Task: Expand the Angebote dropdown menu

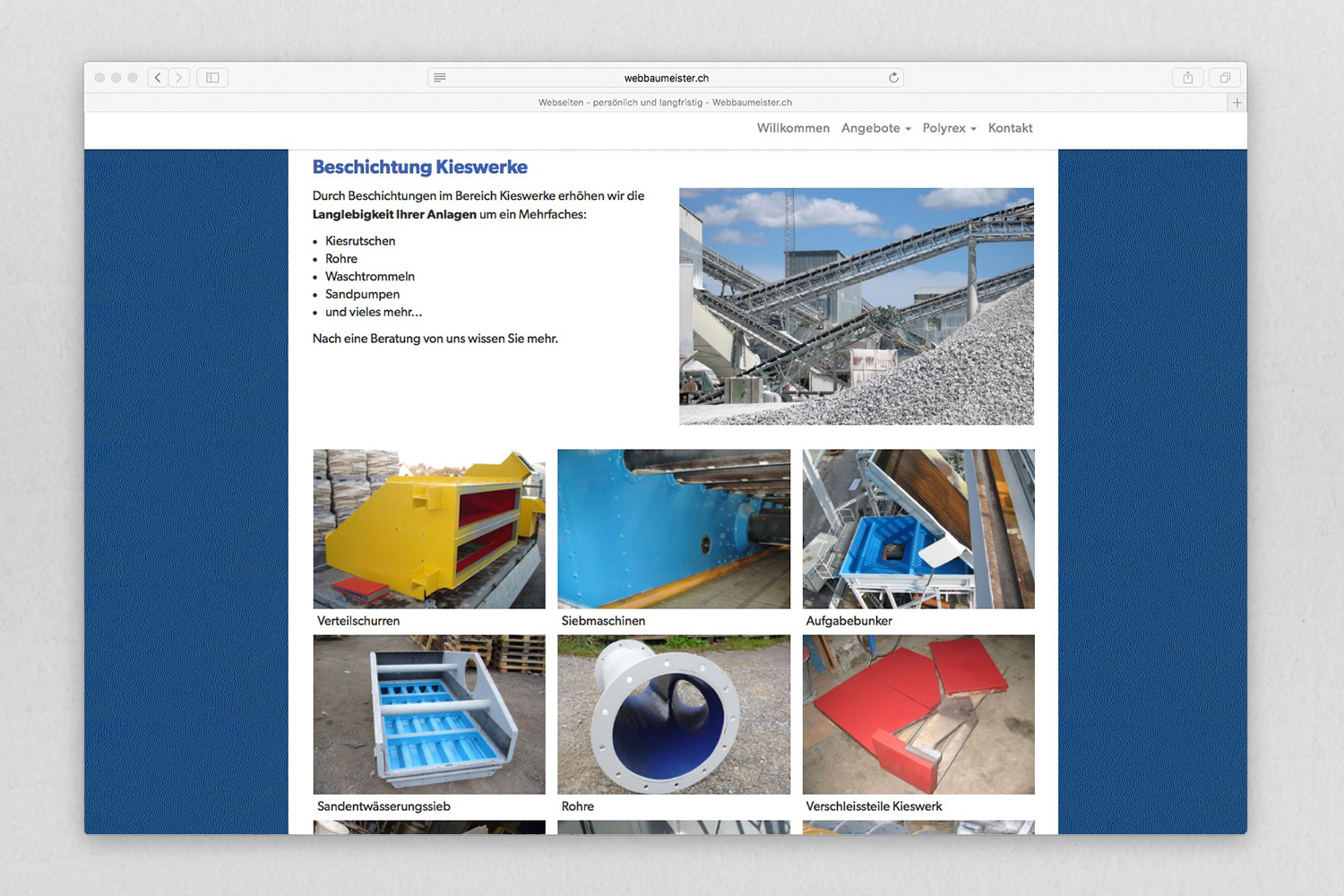Action: (875, 128)
